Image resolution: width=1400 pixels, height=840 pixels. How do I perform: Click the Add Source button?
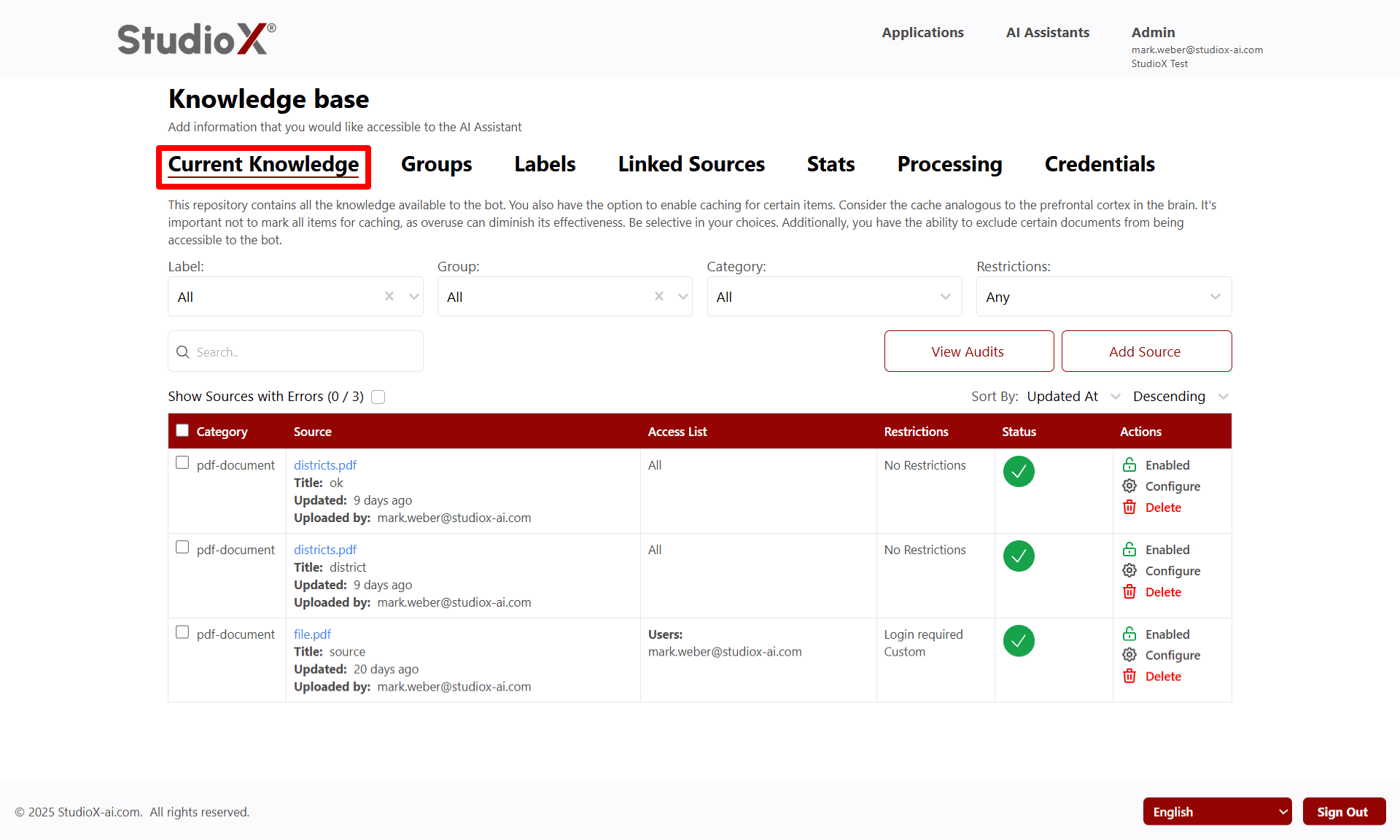pos(1145,351)
